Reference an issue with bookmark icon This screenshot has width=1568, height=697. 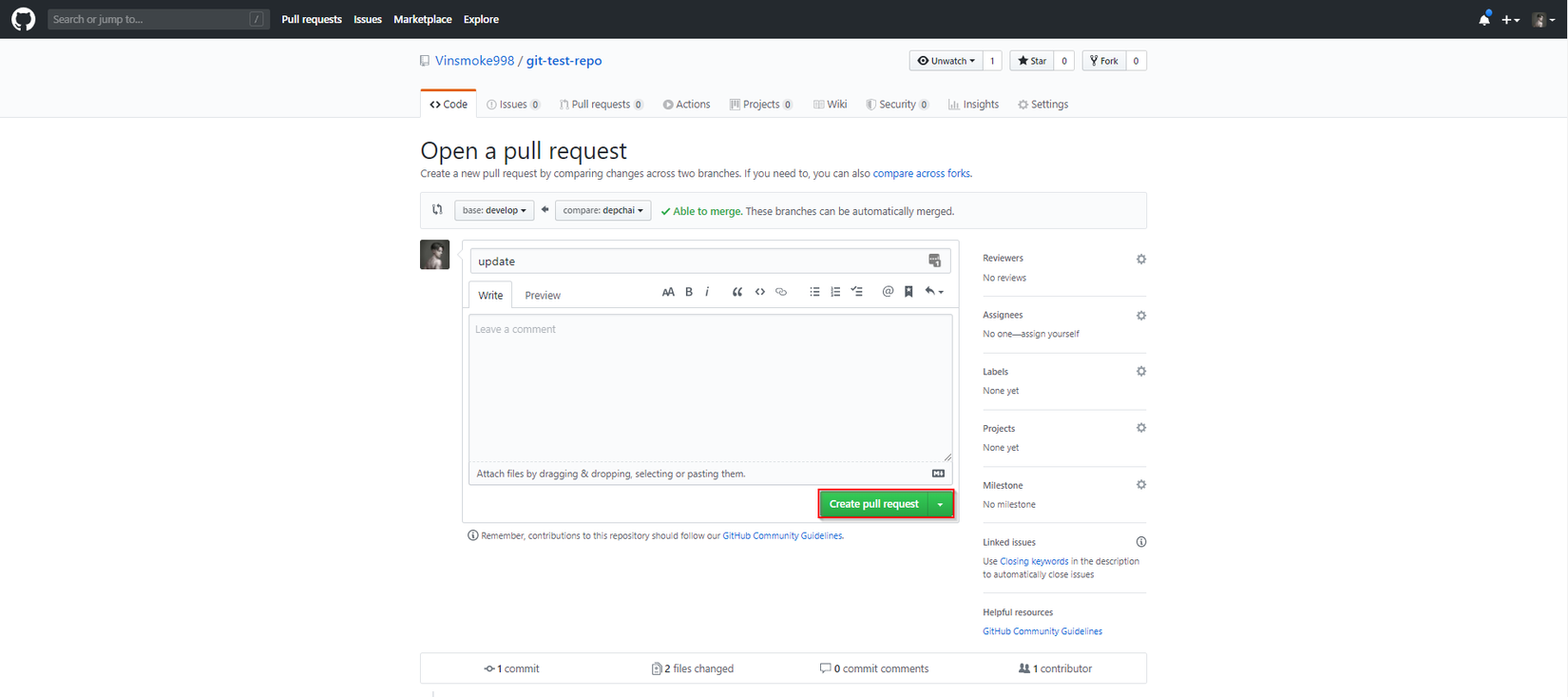click(x=908, y=292)
